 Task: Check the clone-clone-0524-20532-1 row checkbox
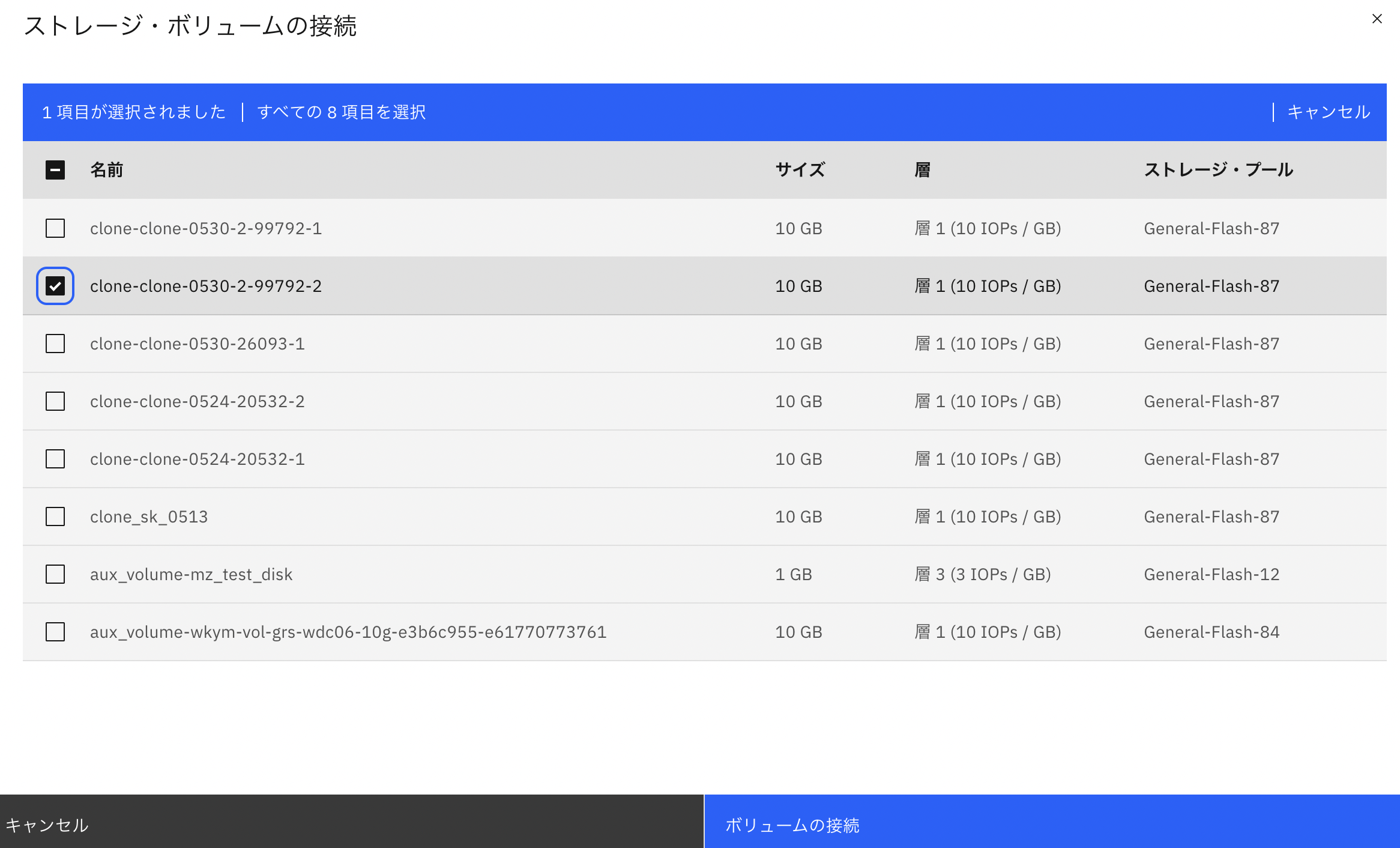[x=55, y=459]
